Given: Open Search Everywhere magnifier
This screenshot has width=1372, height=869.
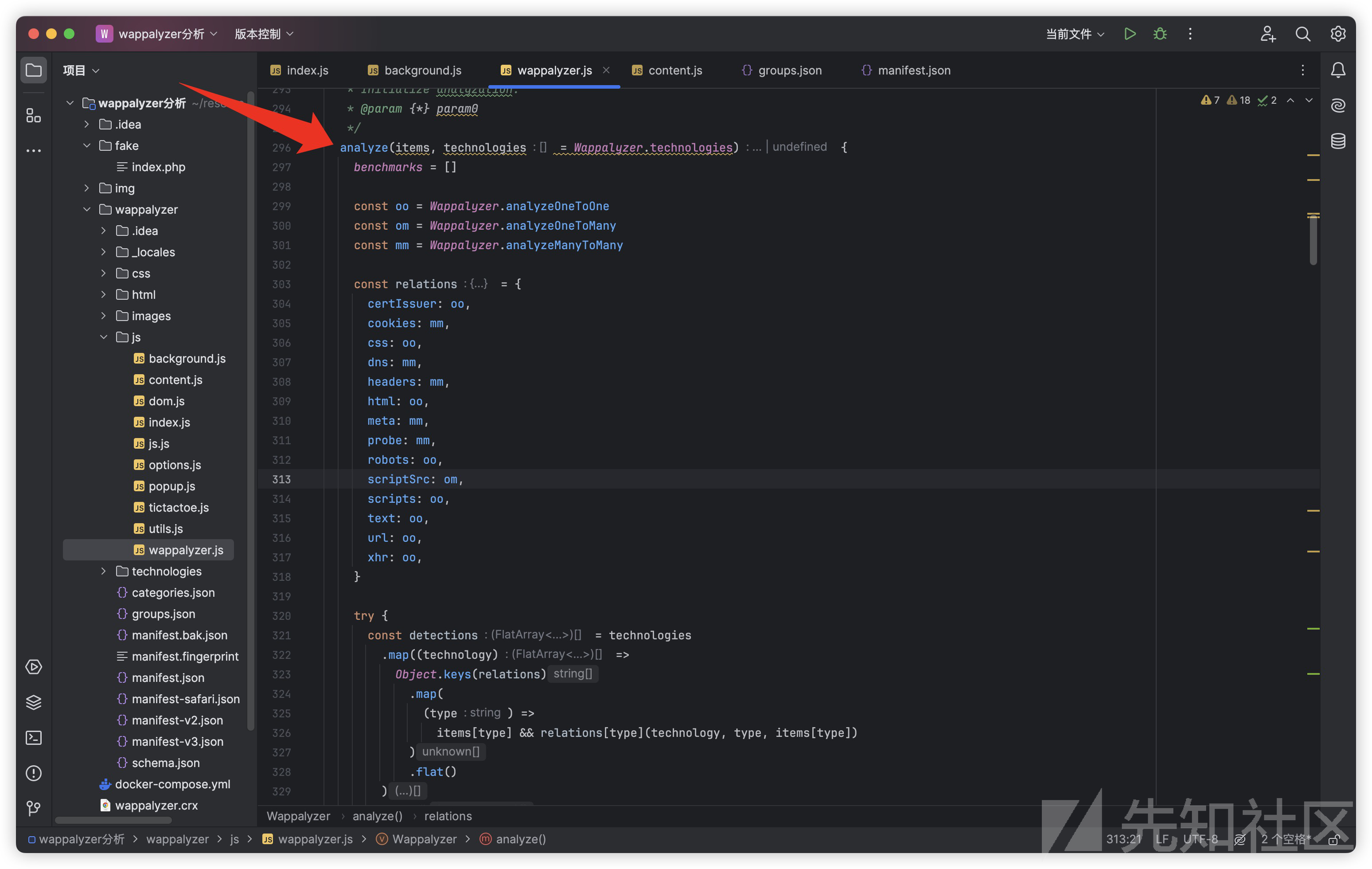Looking at the screenshot, I should [x=1302, y=34].
